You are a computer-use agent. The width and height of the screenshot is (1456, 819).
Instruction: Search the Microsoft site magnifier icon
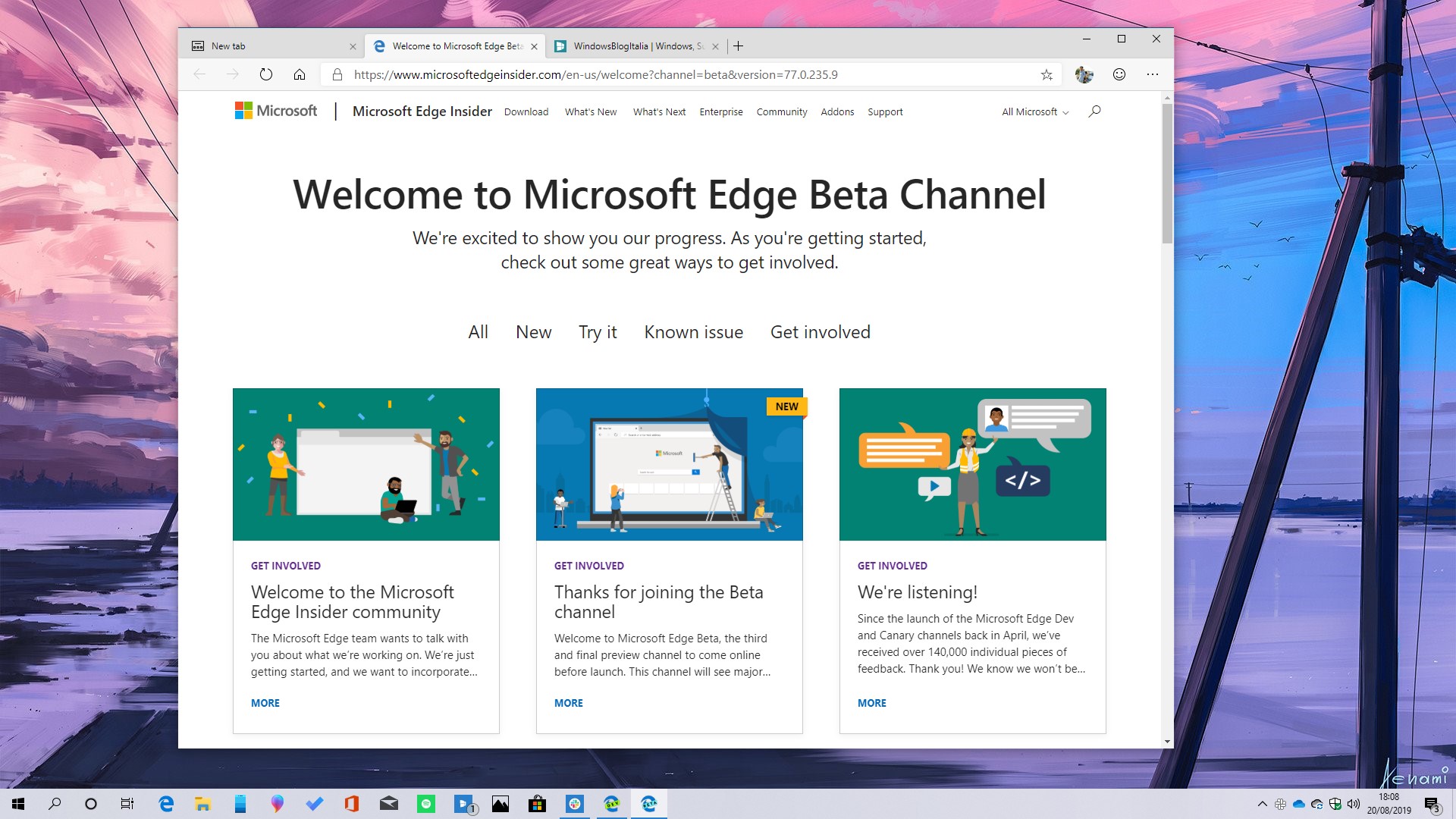1094,111
